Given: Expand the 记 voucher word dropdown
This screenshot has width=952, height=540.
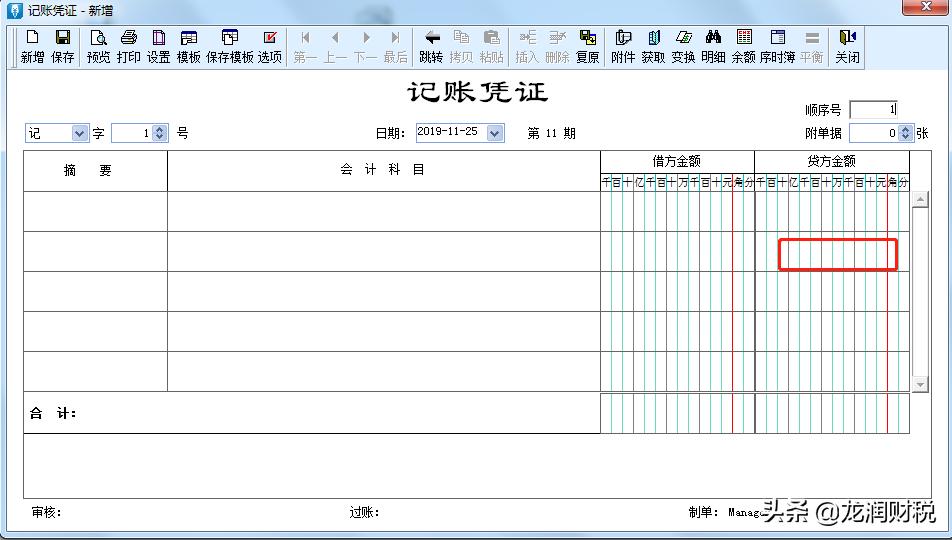Looking at the screenshot, I should 80,133.
